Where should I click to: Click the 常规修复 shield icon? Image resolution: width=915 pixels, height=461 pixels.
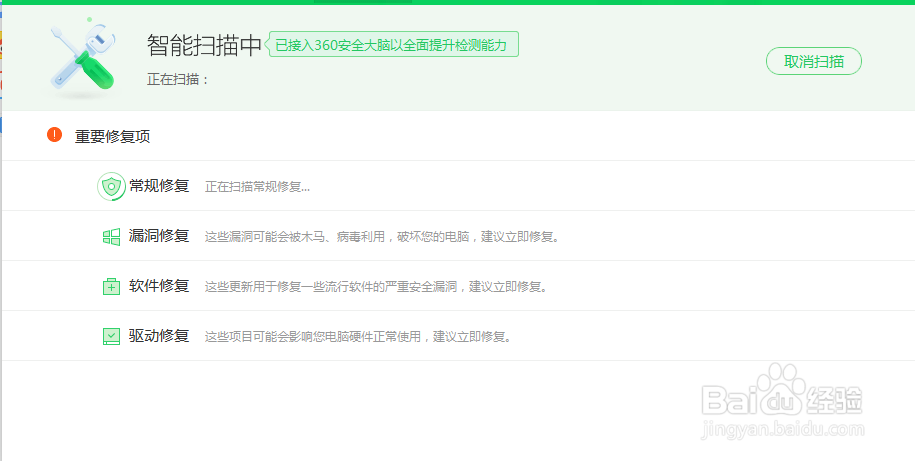point(111,187)
